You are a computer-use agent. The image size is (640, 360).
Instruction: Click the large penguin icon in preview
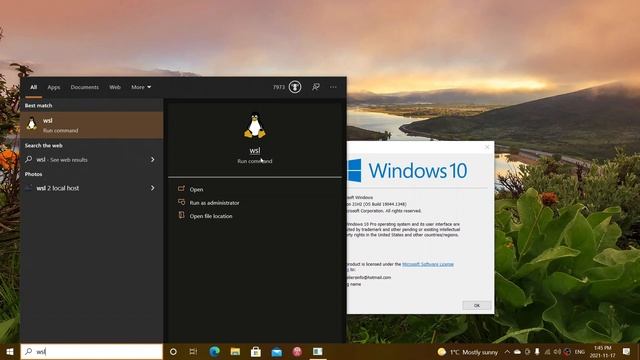point(255,125)
